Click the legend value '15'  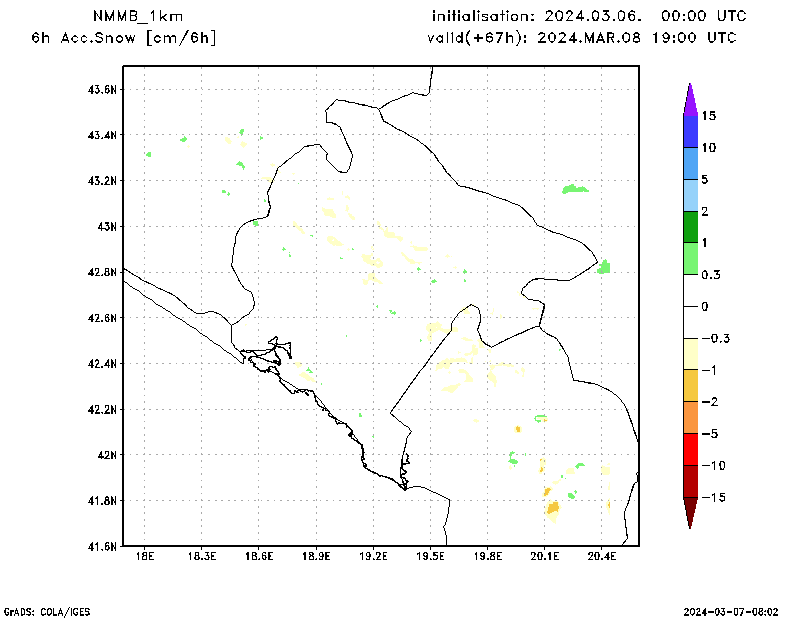pos(709,116)
